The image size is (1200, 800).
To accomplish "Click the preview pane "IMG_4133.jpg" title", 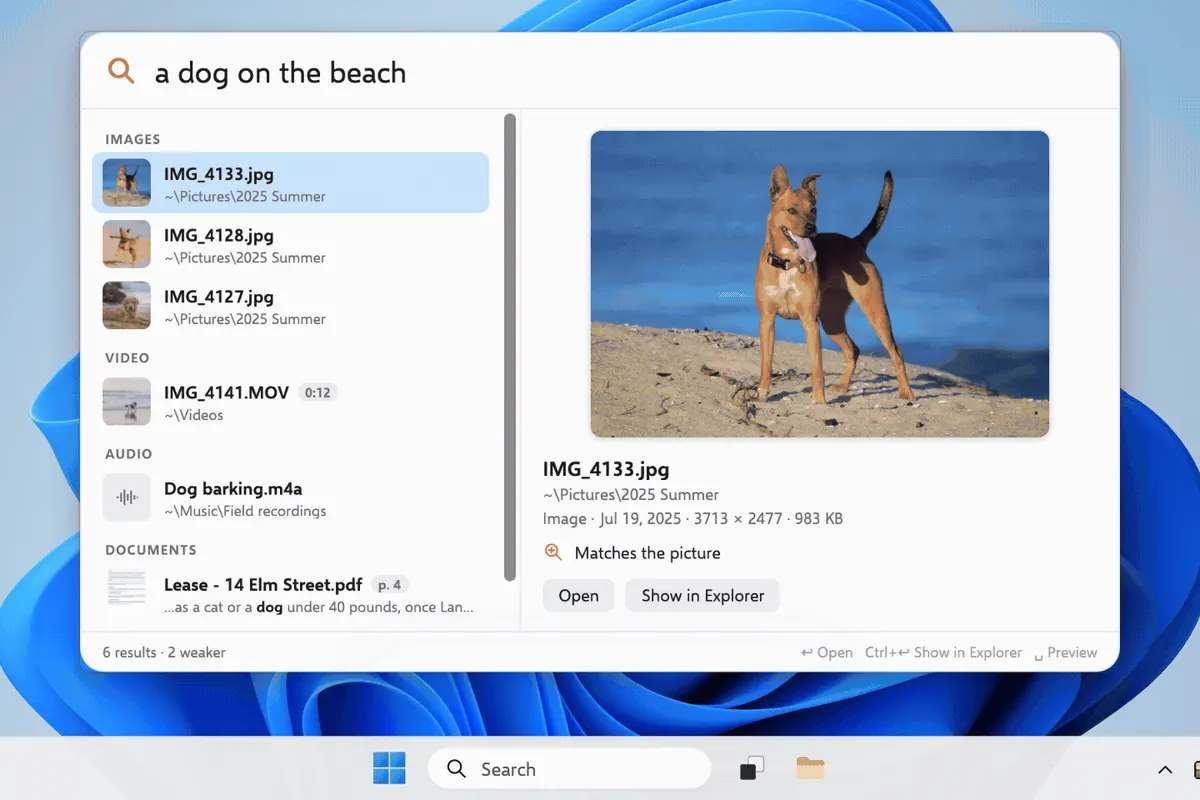I will 606,469.
